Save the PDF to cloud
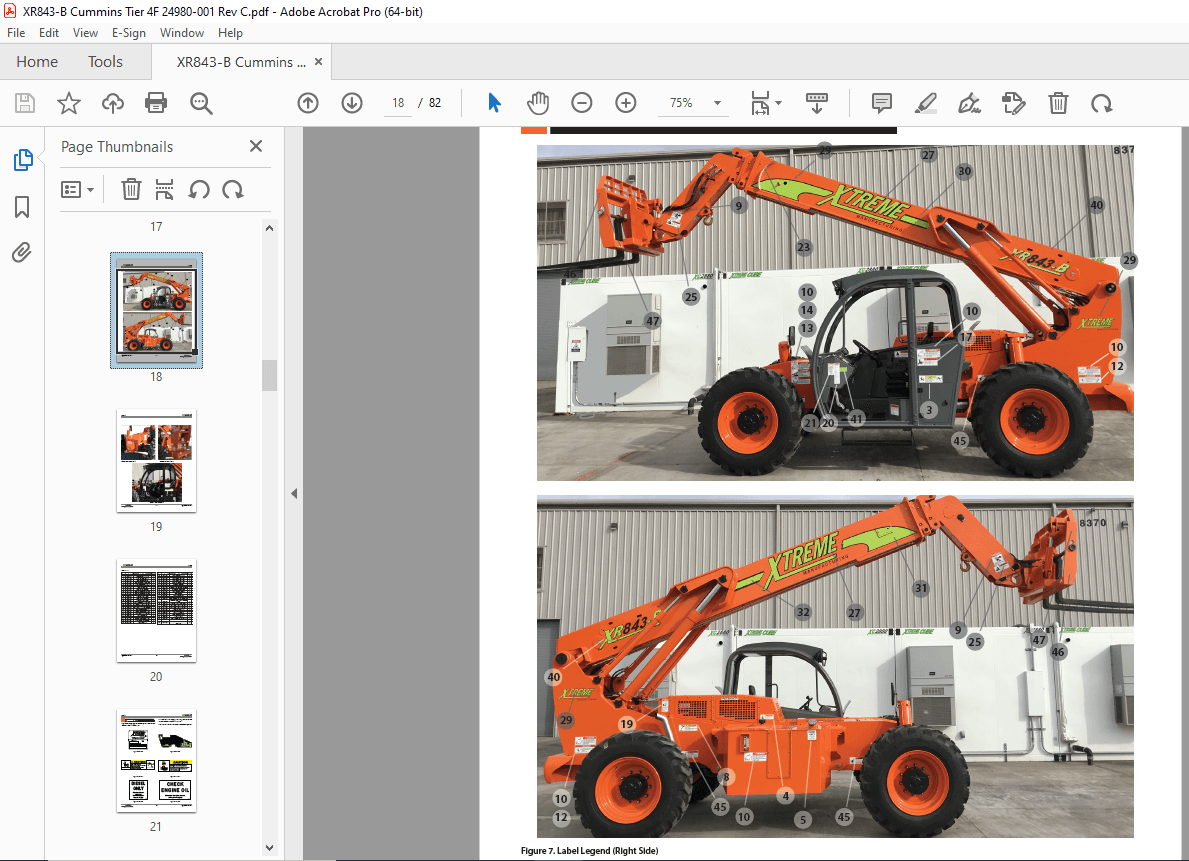 click(112, 103)
